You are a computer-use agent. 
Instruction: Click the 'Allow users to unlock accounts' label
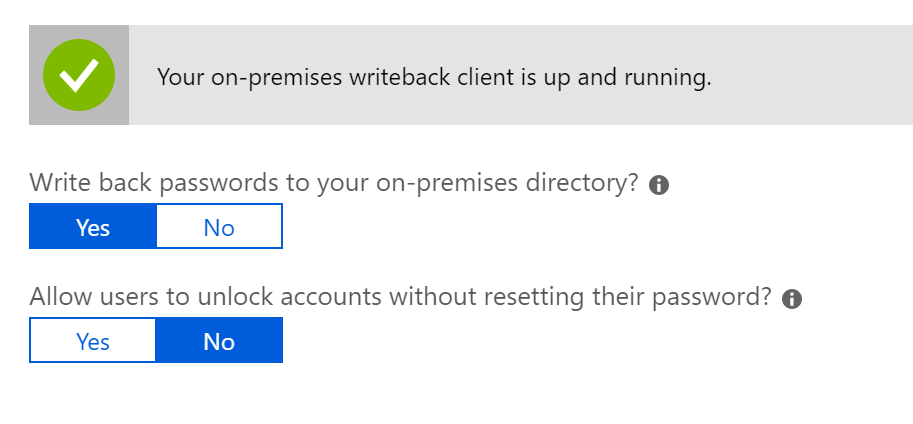point(401,298)
